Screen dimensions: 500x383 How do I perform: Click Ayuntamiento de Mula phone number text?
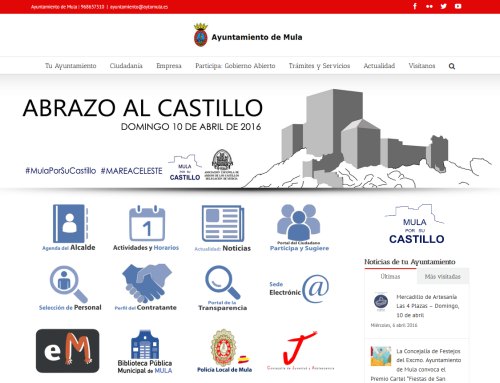(x=92, y=7)
